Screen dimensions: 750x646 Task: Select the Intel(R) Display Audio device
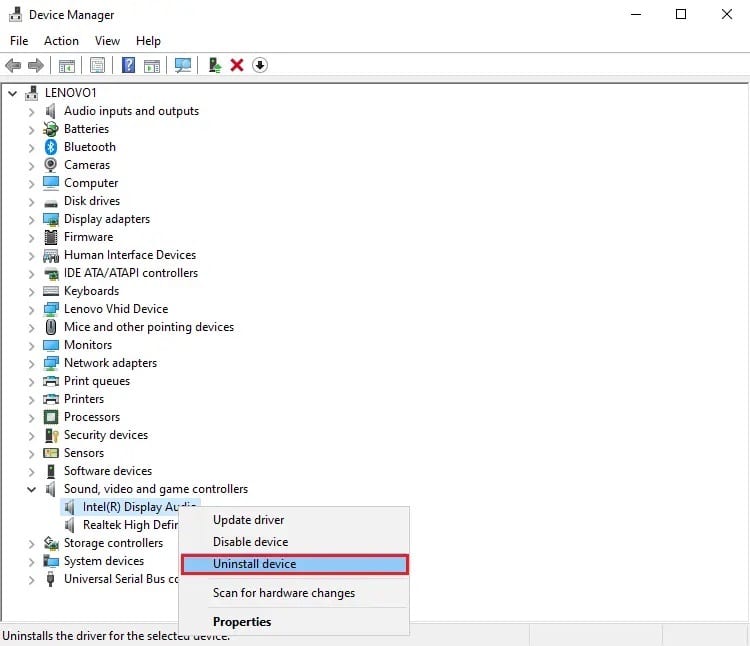click(x=130, y=507)
